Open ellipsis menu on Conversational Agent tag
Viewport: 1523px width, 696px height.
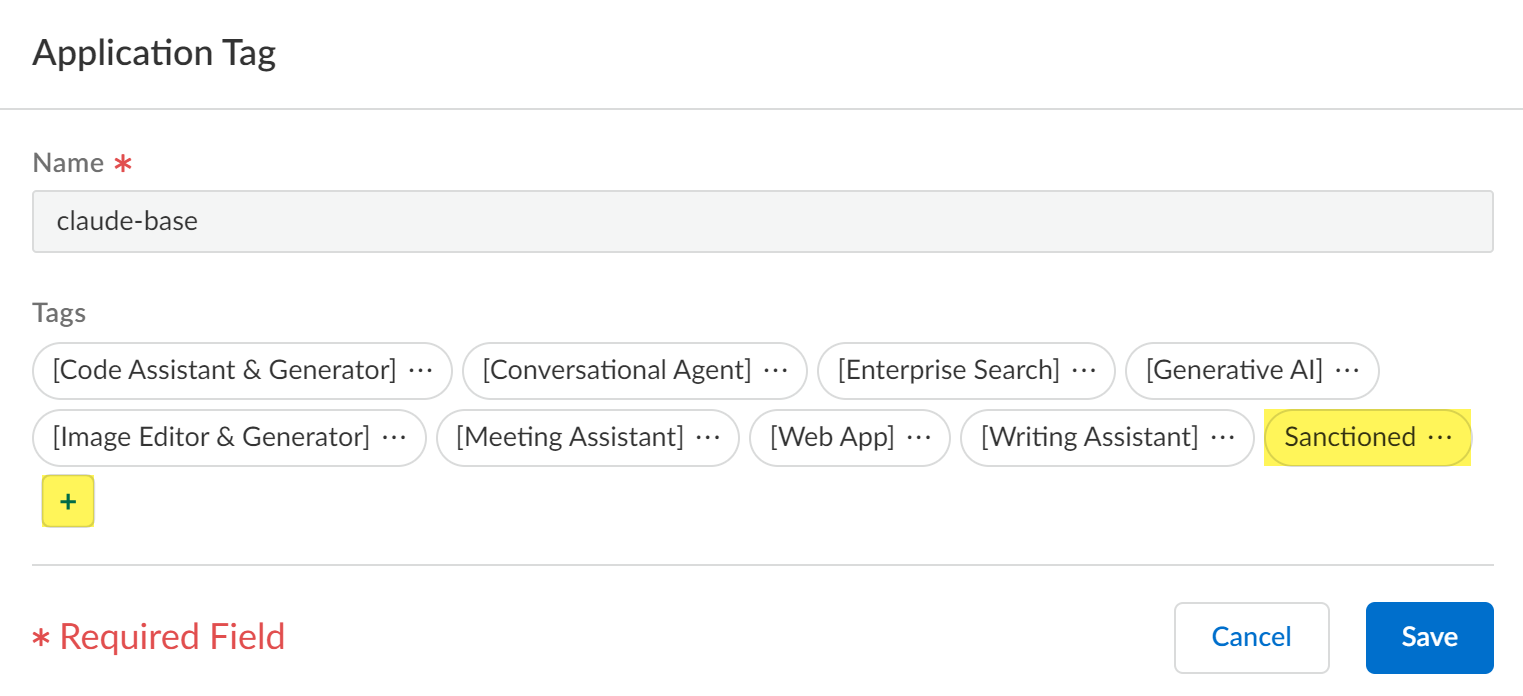tap(775, 371)
